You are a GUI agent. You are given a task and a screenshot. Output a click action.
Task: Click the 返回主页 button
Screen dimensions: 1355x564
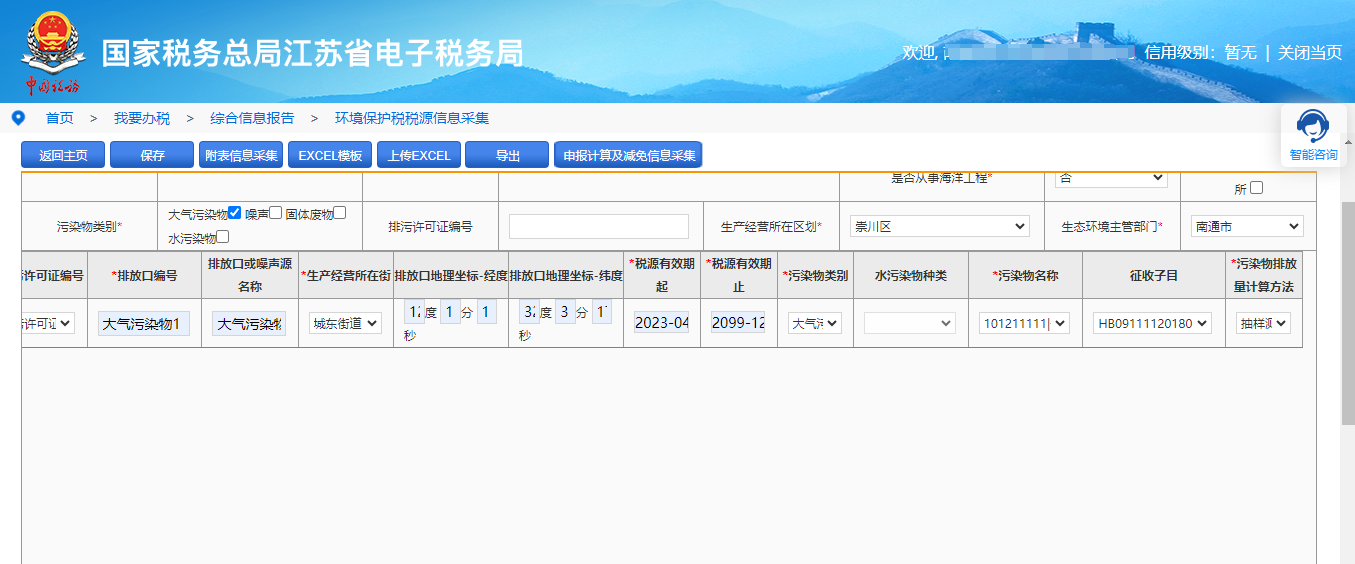point(63,155)
